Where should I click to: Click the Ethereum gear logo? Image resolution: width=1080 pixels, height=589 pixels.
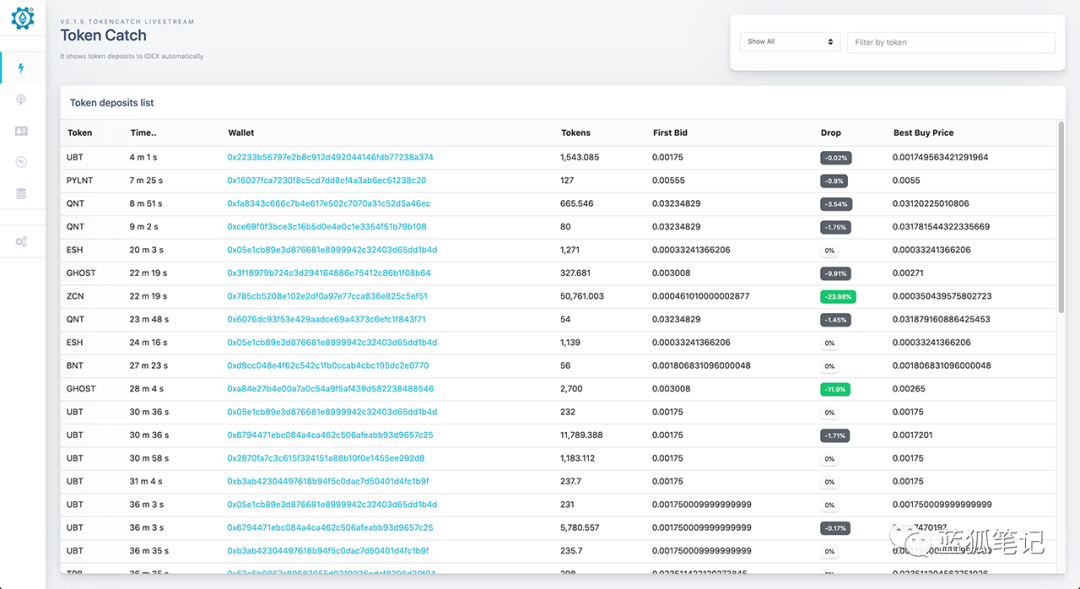tap(22, 17)
